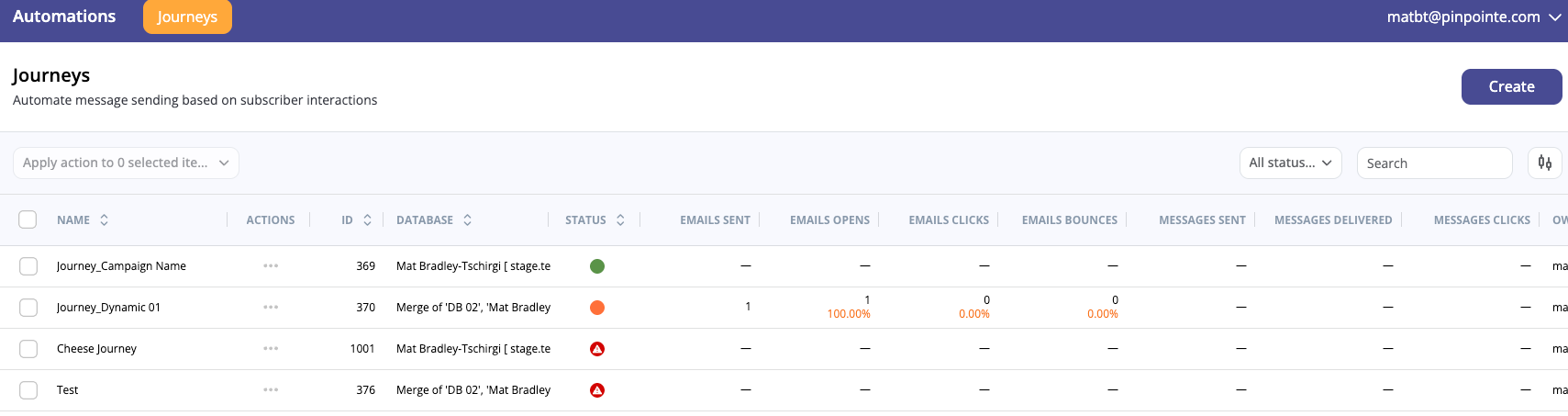Open the Apply action to selected items dropdown
1568x416 pixels.
click(x=126, y=163)
